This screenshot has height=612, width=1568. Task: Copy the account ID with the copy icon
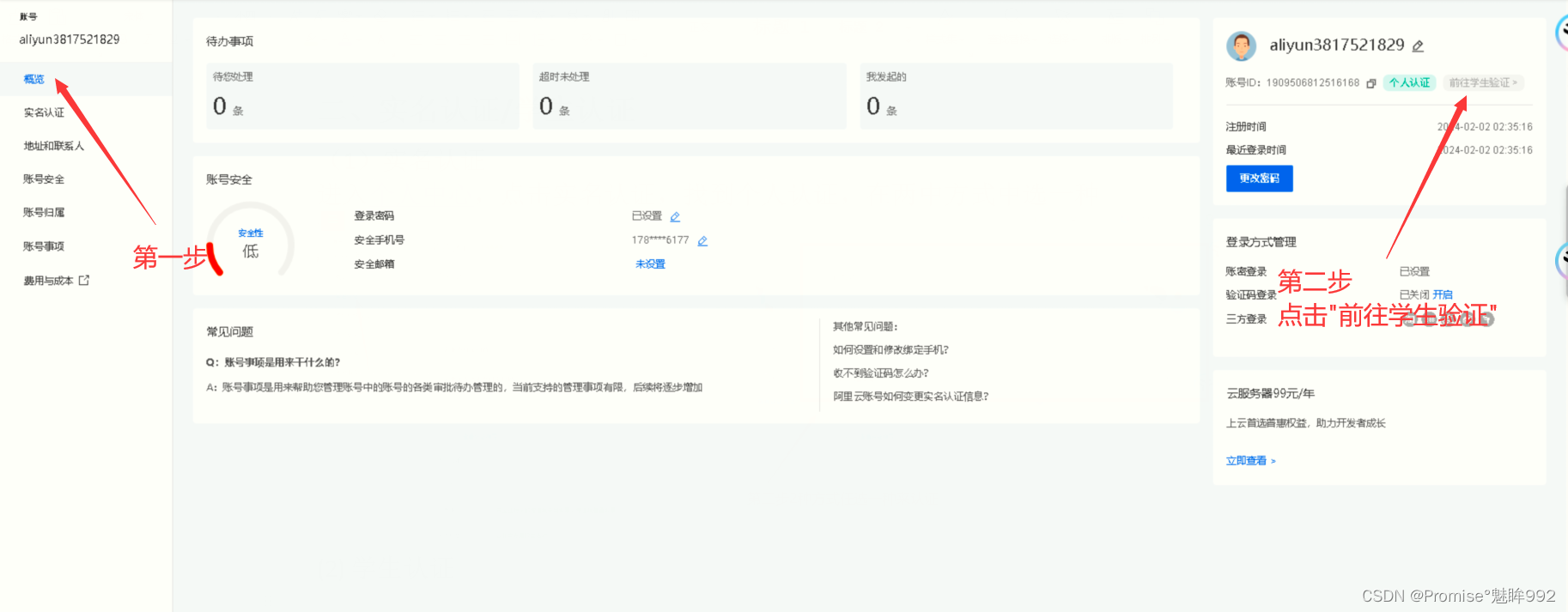pyautogui.click(x=1371, y=83)
